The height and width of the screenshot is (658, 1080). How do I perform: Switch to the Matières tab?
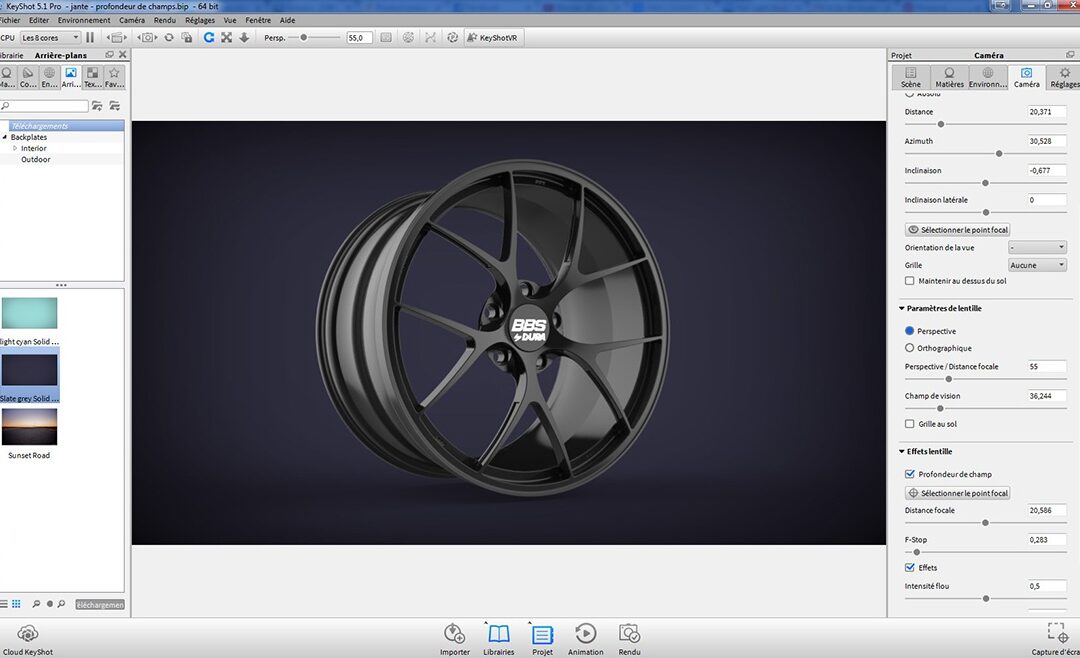tap(949, 77)
